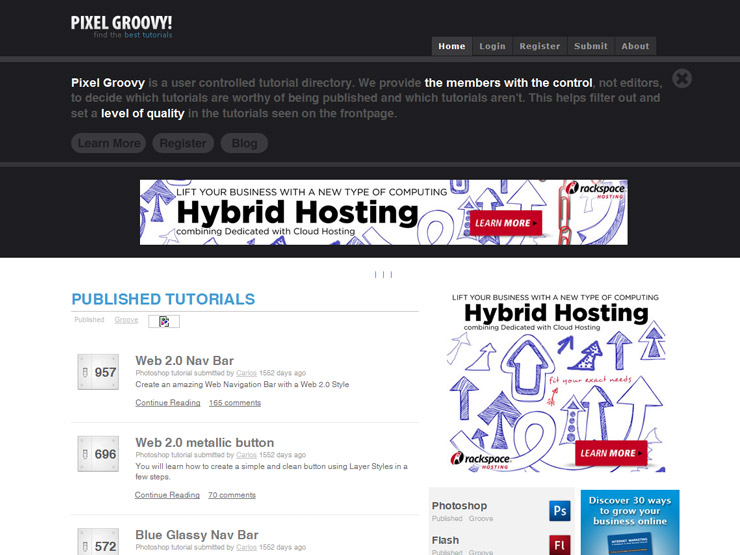Vote on Web 2.0 metallic button (696)
The image size is (740, 555).
coord(98,454)
